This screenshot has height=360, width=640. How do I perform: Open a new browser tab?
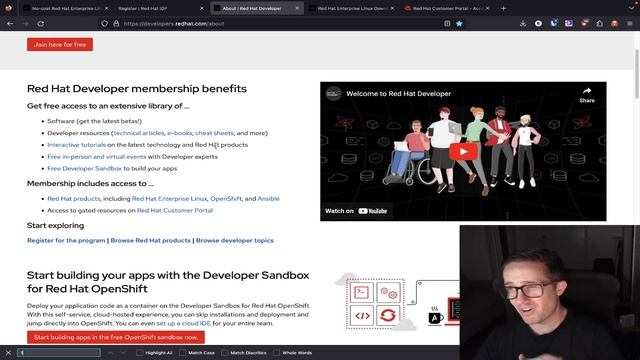click(503, 8)
